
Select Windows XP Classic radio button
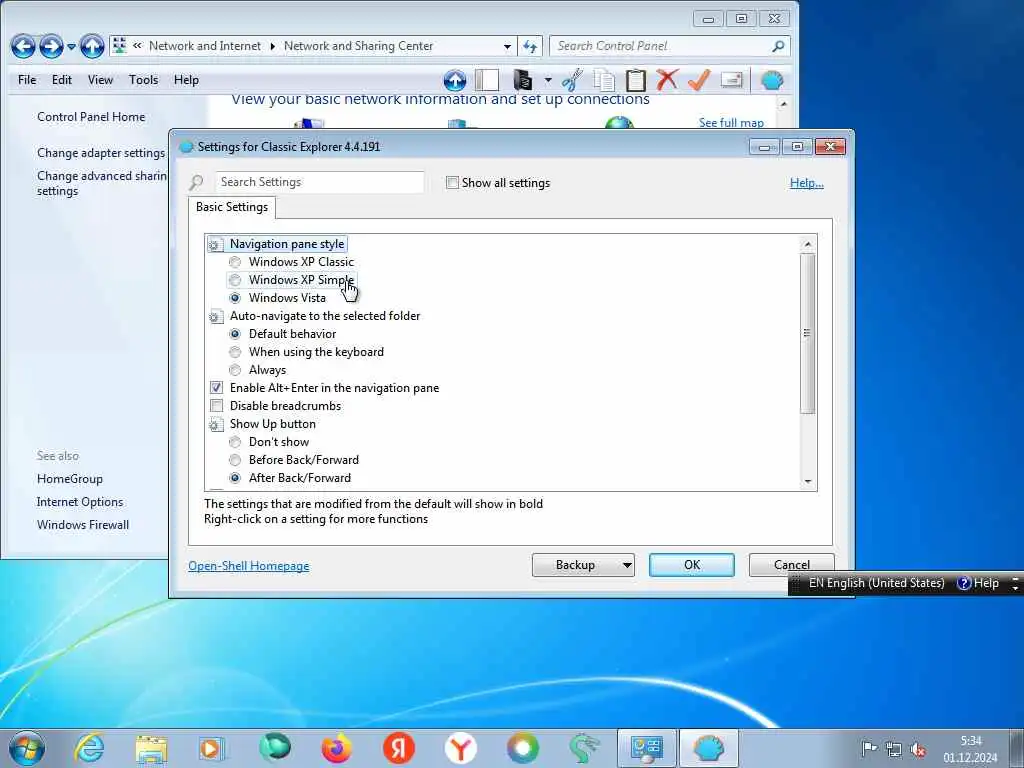click(235, 262)
